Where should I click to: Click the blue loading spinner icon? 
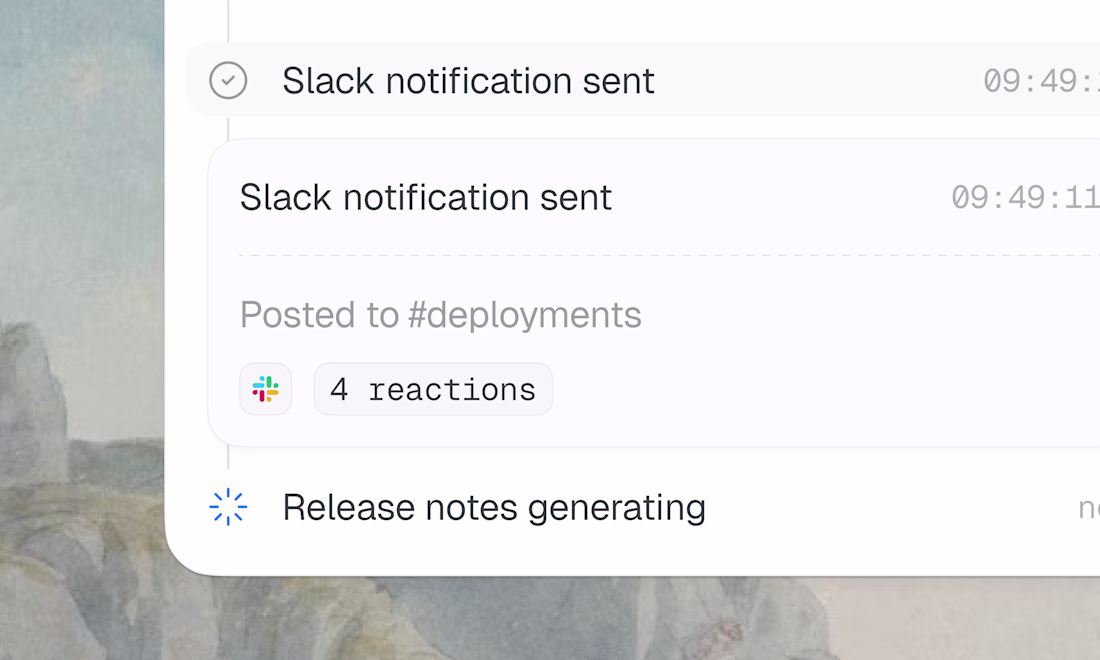click(x=228, y=507)
